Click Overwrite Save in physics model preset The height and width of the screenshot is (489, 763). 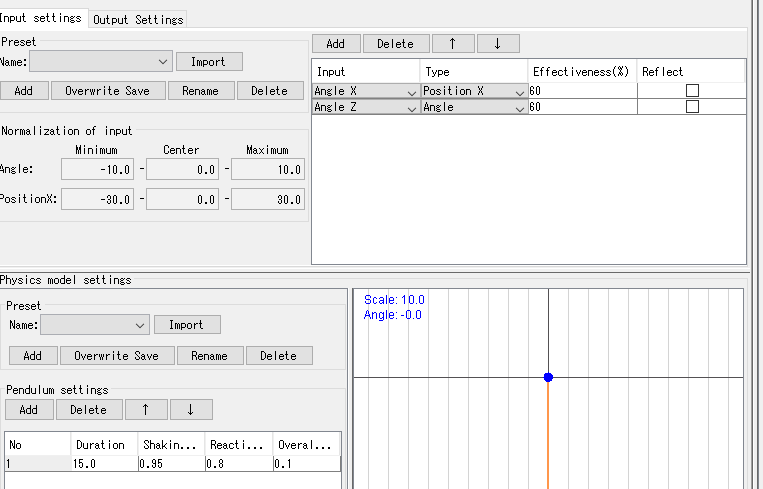point(117,356)
